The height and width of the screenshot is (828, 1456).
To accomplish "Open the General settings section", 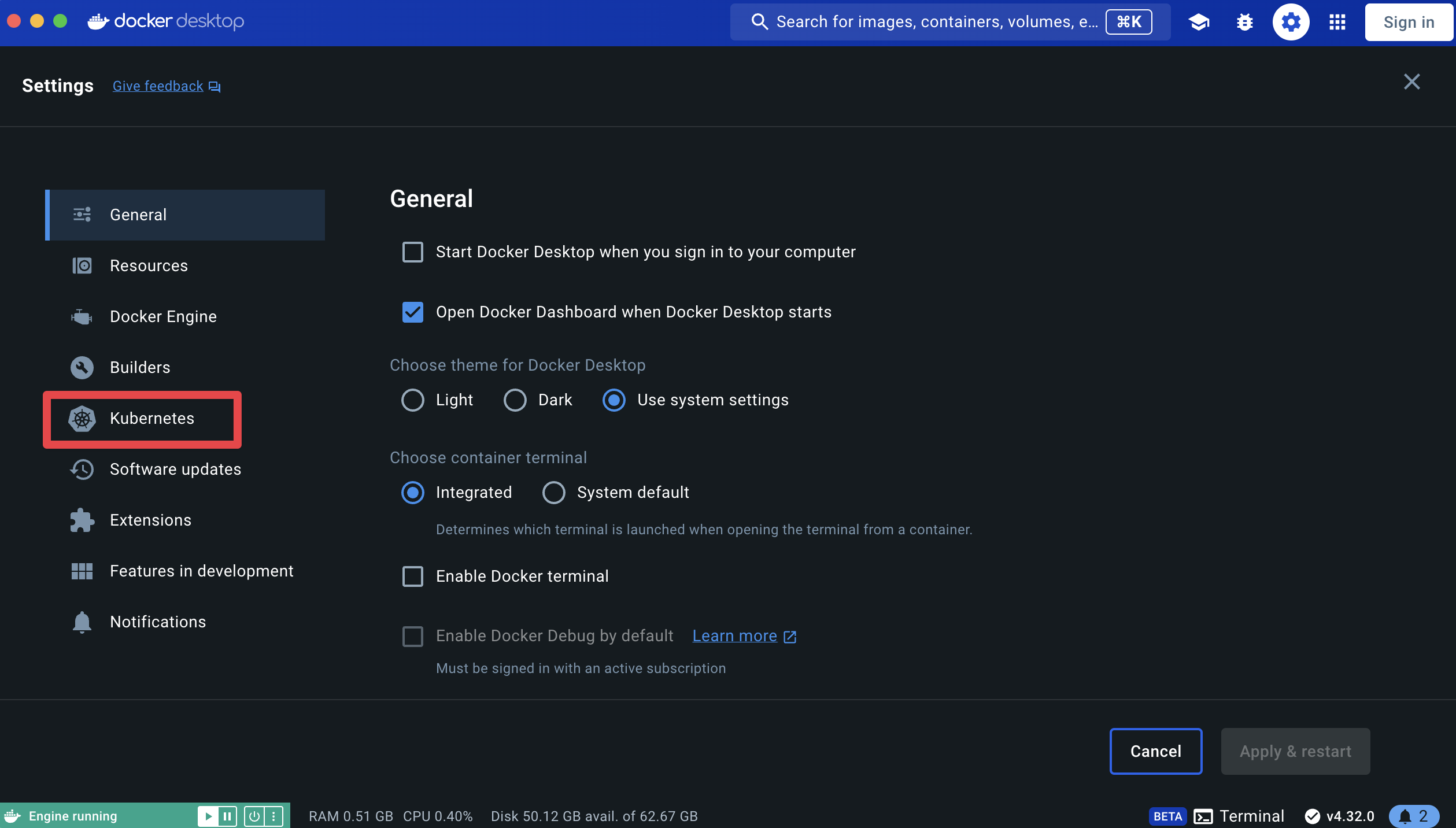I will pyautogui.click(x=185, y=215).
